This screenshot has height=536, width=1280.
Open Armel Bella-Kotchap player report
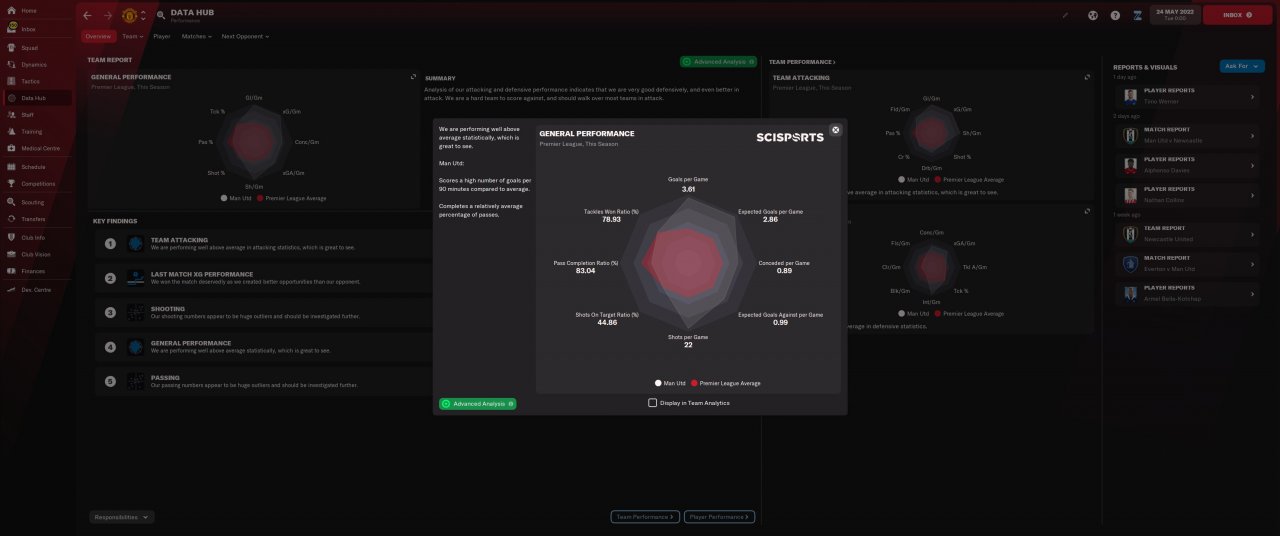coord(1189,293)
